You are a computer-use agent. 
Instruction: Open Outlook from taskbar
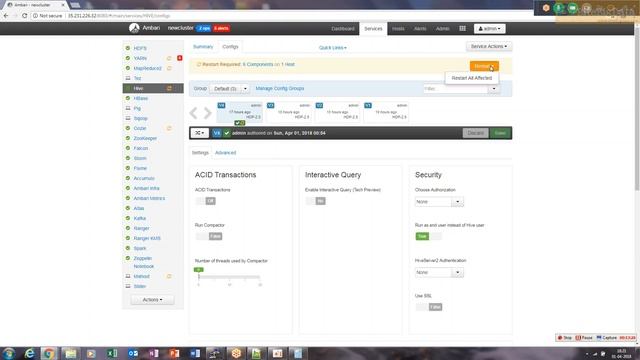133,353
